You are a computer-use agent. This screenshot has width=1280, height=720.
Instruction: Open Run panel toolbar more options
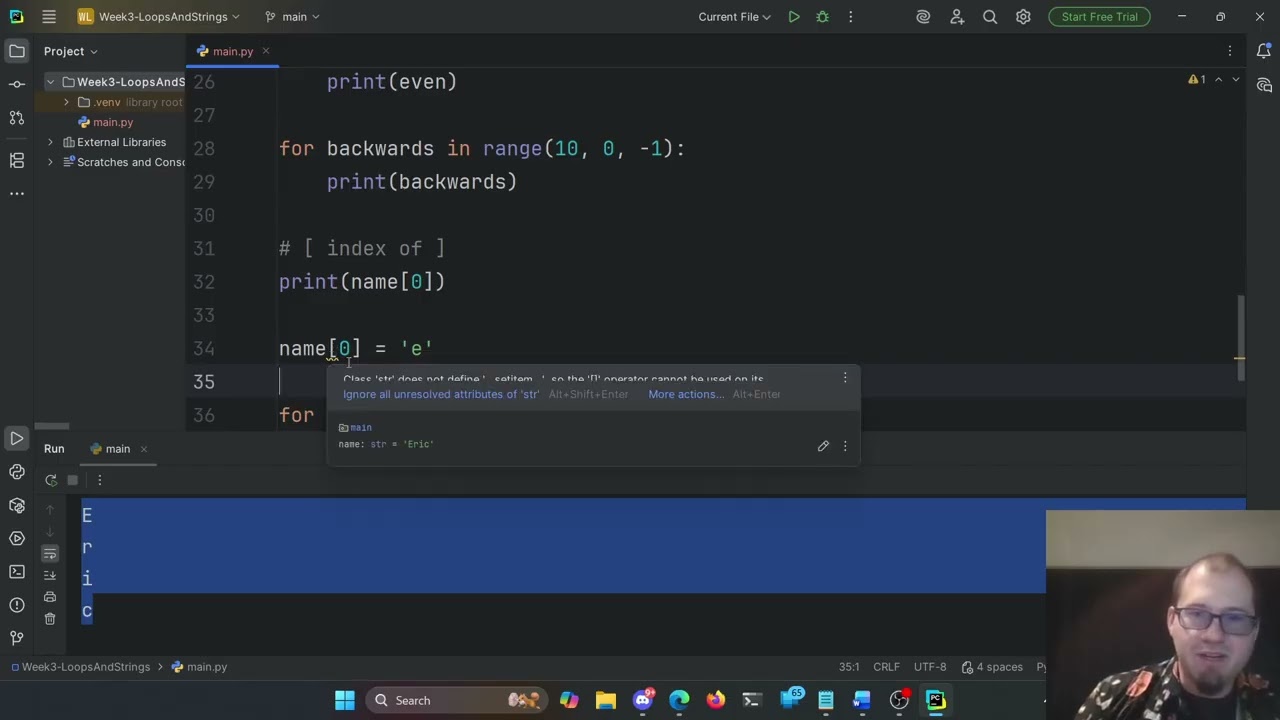point(99,480)
